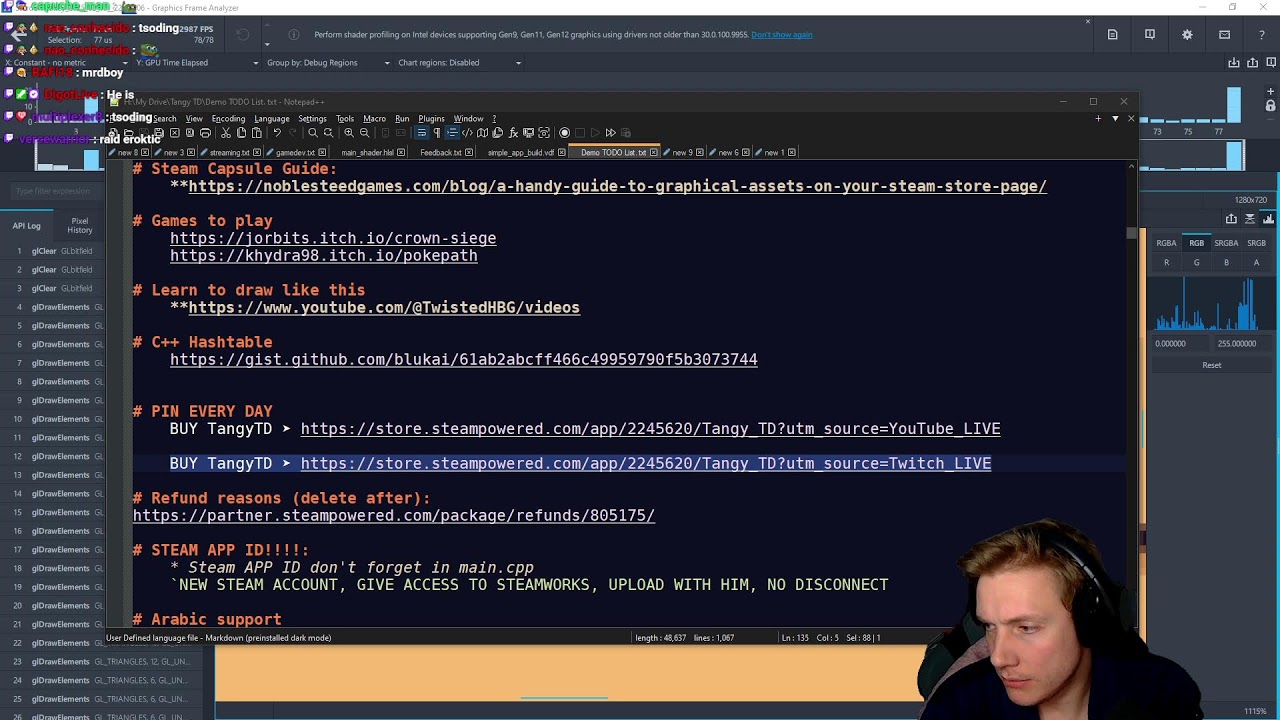The image size is (1280, 720).
Task: Toggle the Indent Guide toolbar icon
Action: point(452,133)
